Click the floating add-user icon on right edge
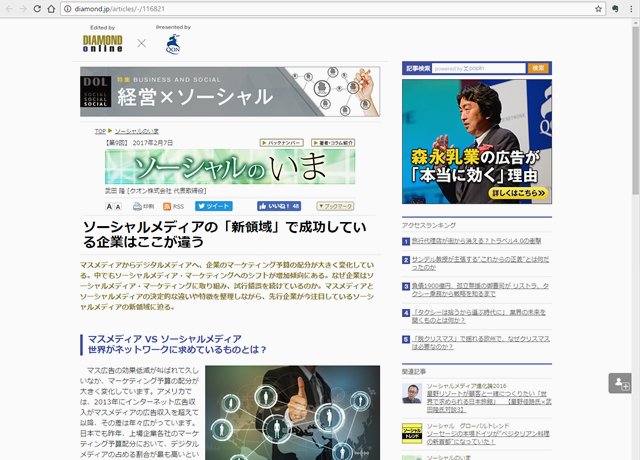 click(620, 383)
